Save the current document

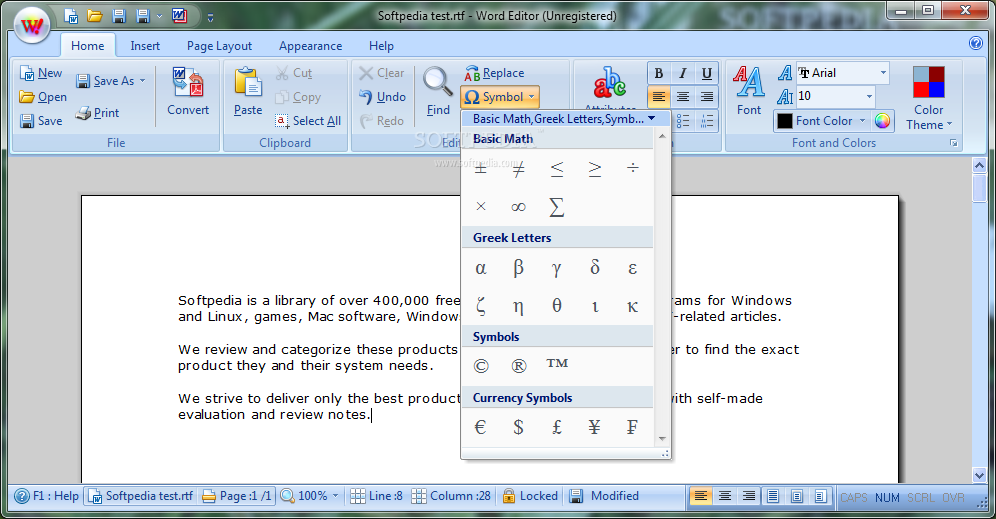click(41, 121)
